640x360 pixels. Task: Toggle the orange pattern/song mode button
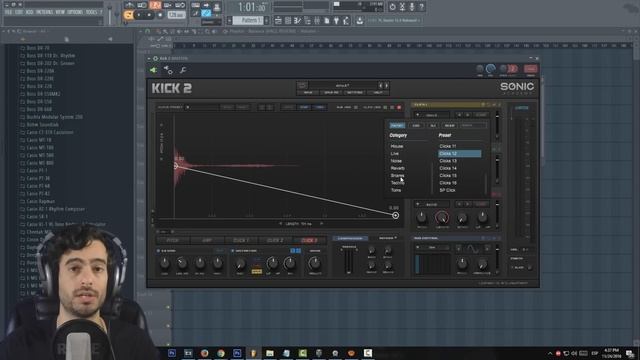point(128,15)
